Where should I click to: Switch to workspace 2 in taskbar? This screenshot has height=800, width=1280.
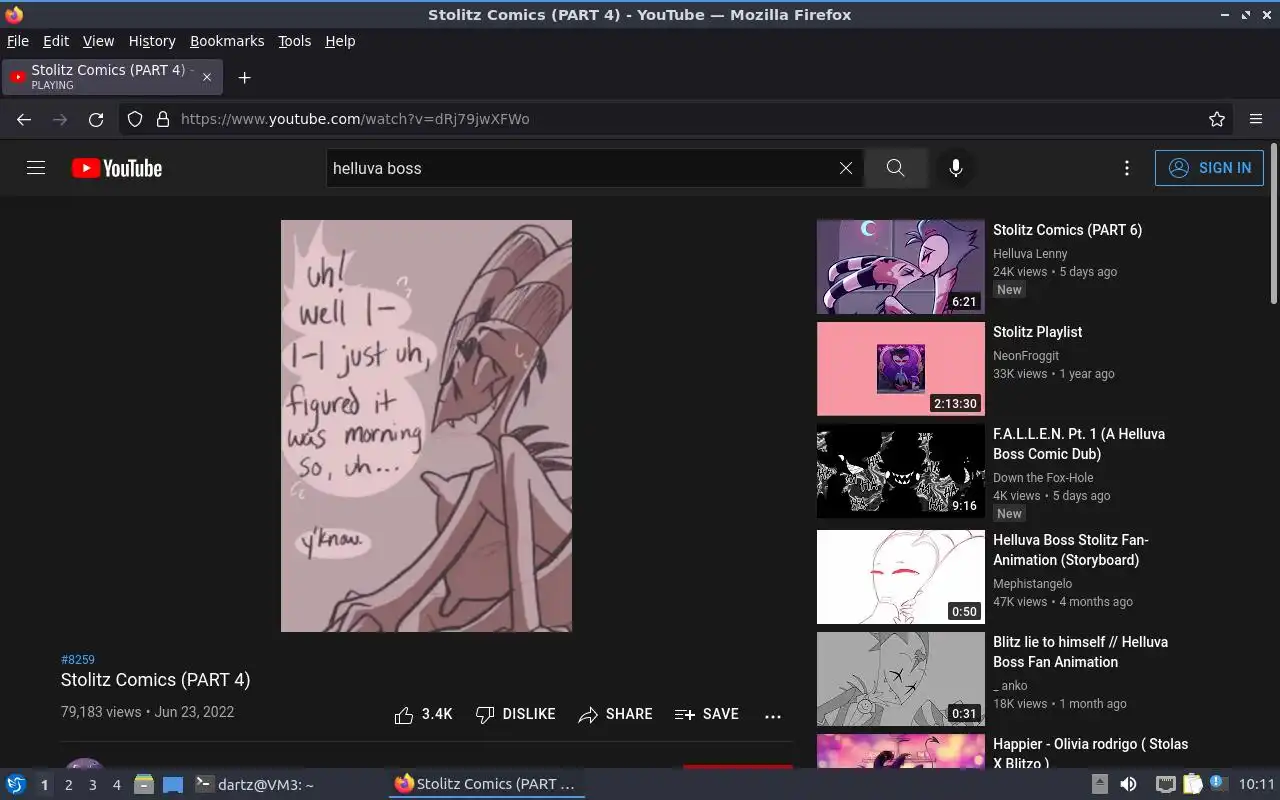coord(68,785)
